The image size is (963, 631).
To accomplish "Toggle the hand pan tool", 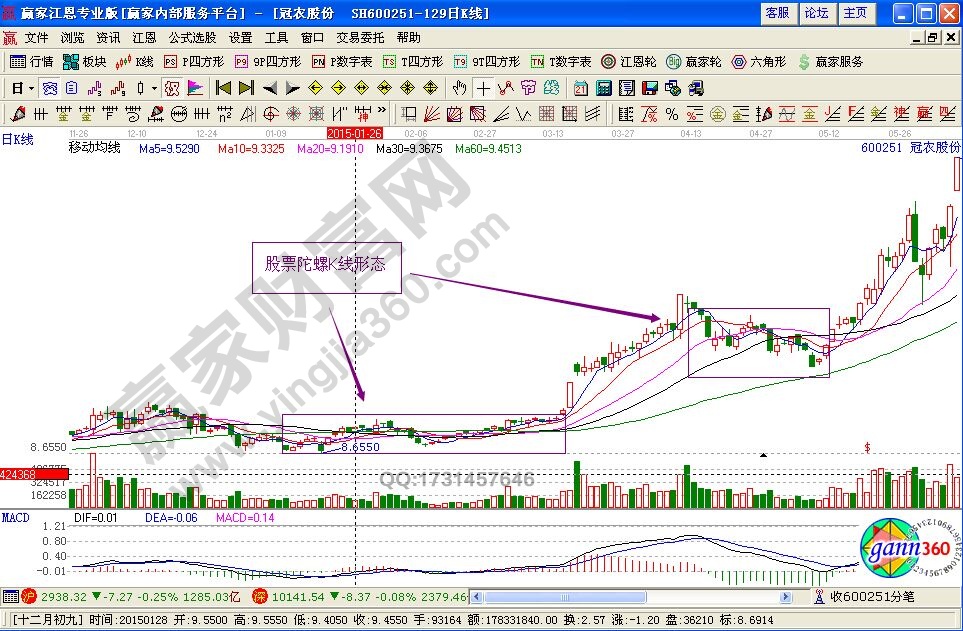I will click(460, 87).
